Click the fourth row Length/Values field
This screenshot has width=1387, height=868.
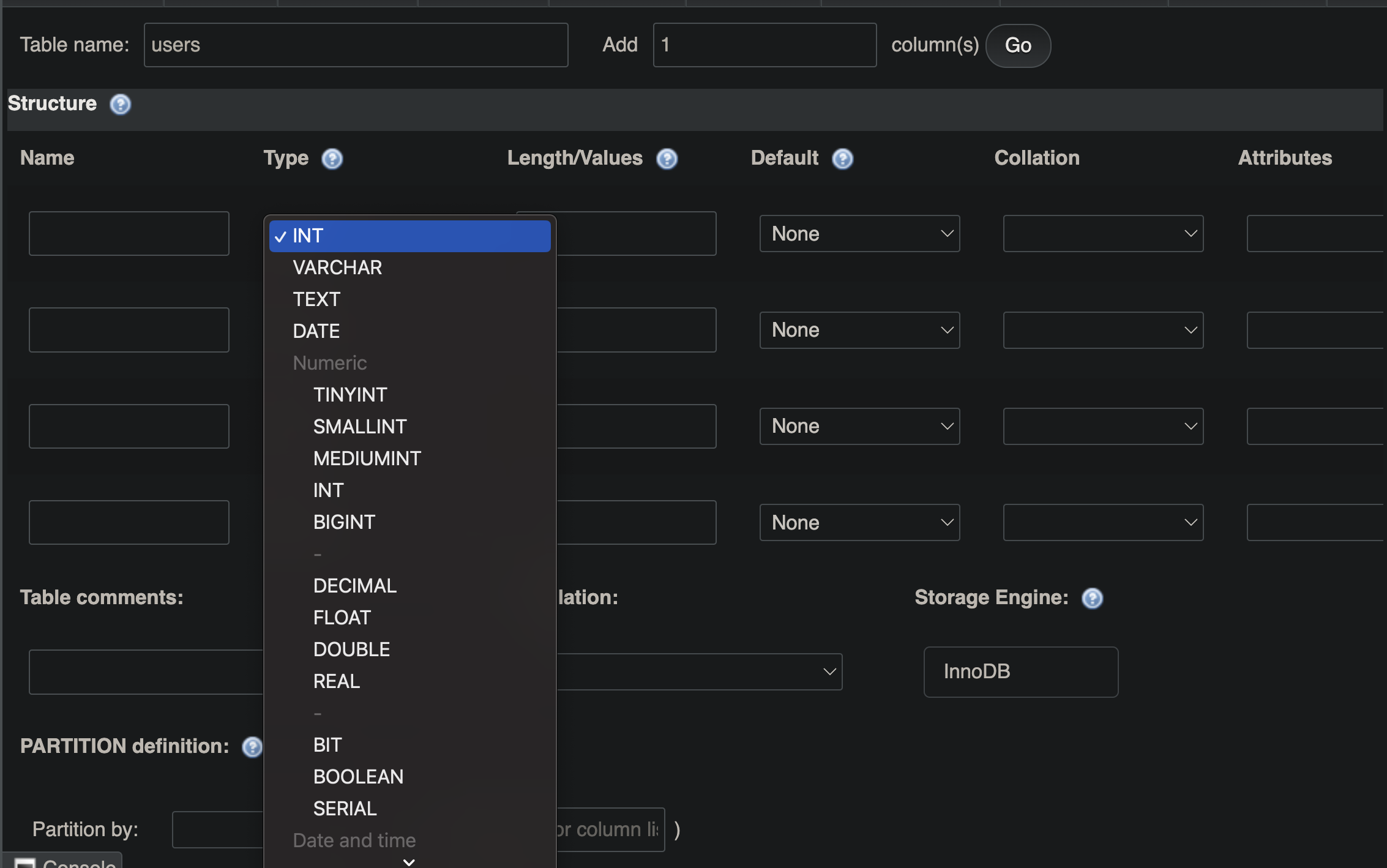coord(636,522)
